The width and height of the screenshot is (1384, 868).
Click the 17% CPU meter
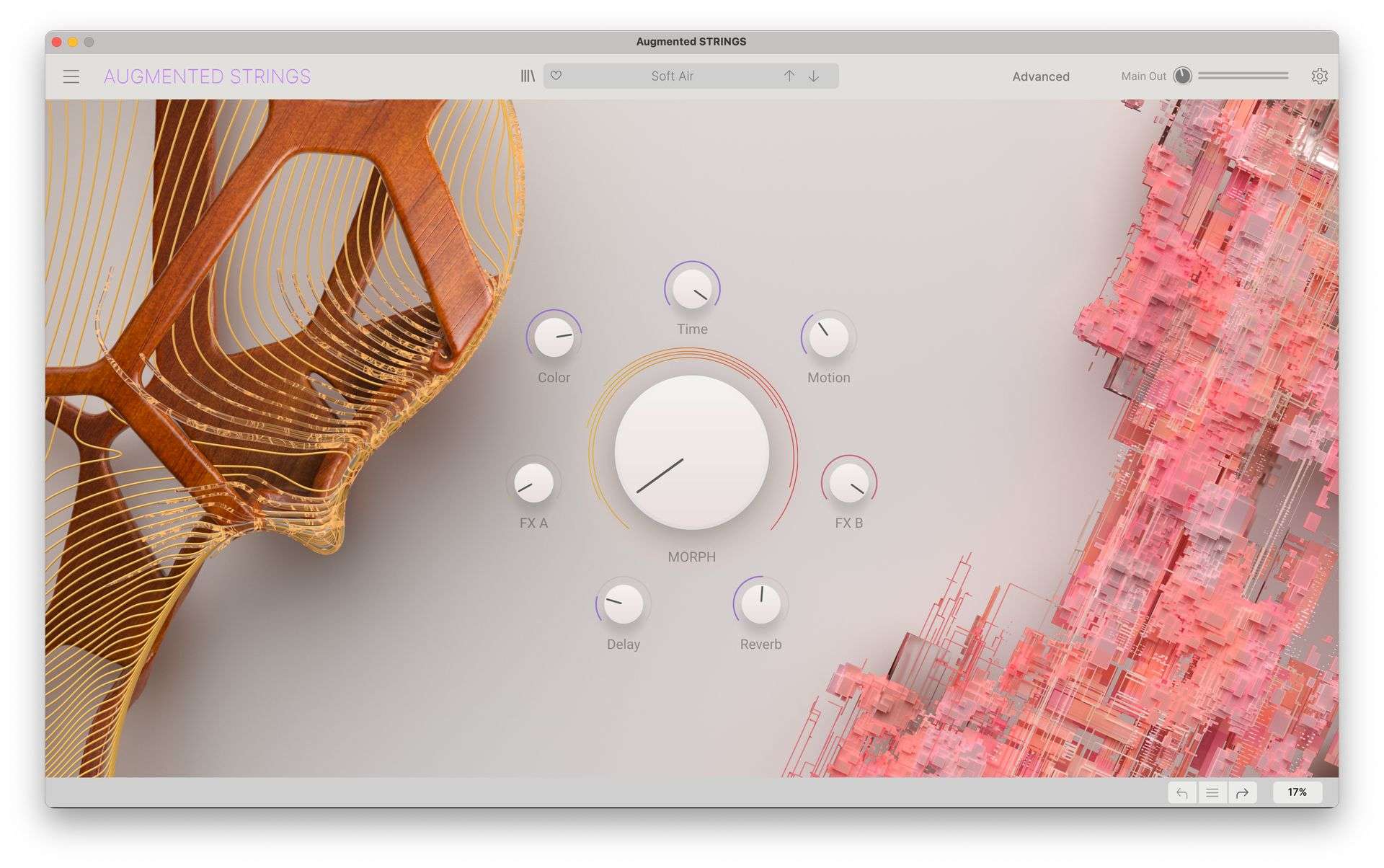(x=1297, y=792)
